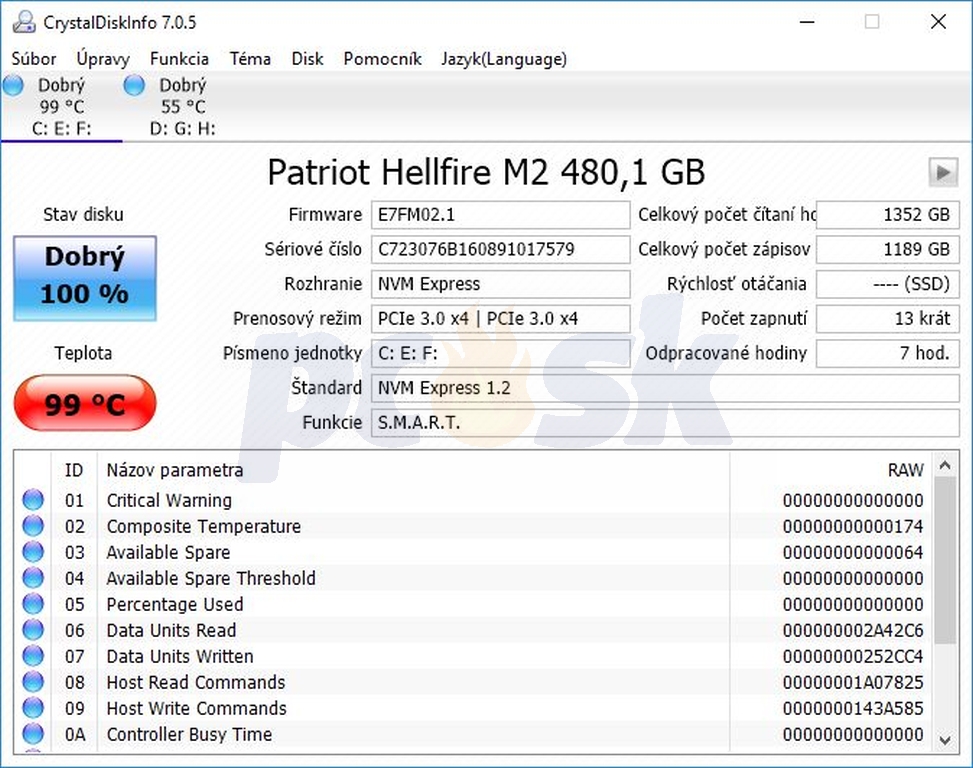973x768 pixels.
Task: Click status icon for Critical Warning row
Action: [x=33, y=499]
